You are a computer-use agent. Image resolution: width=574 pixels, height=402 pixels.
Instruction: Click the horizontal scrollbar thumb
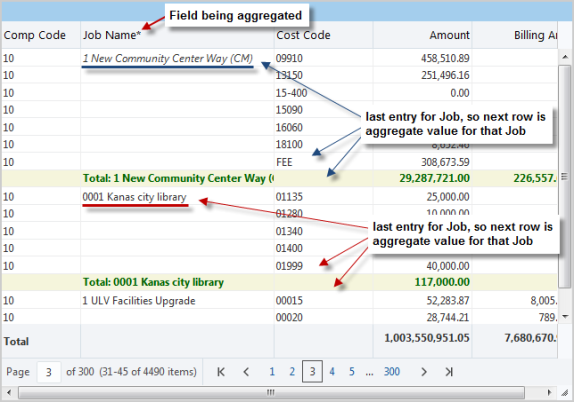[x=271, y=392]
